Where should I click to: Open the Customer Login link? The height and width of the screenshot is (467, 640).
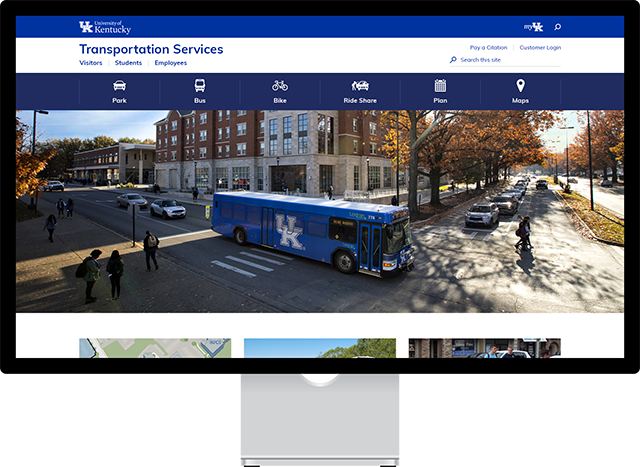540,48
